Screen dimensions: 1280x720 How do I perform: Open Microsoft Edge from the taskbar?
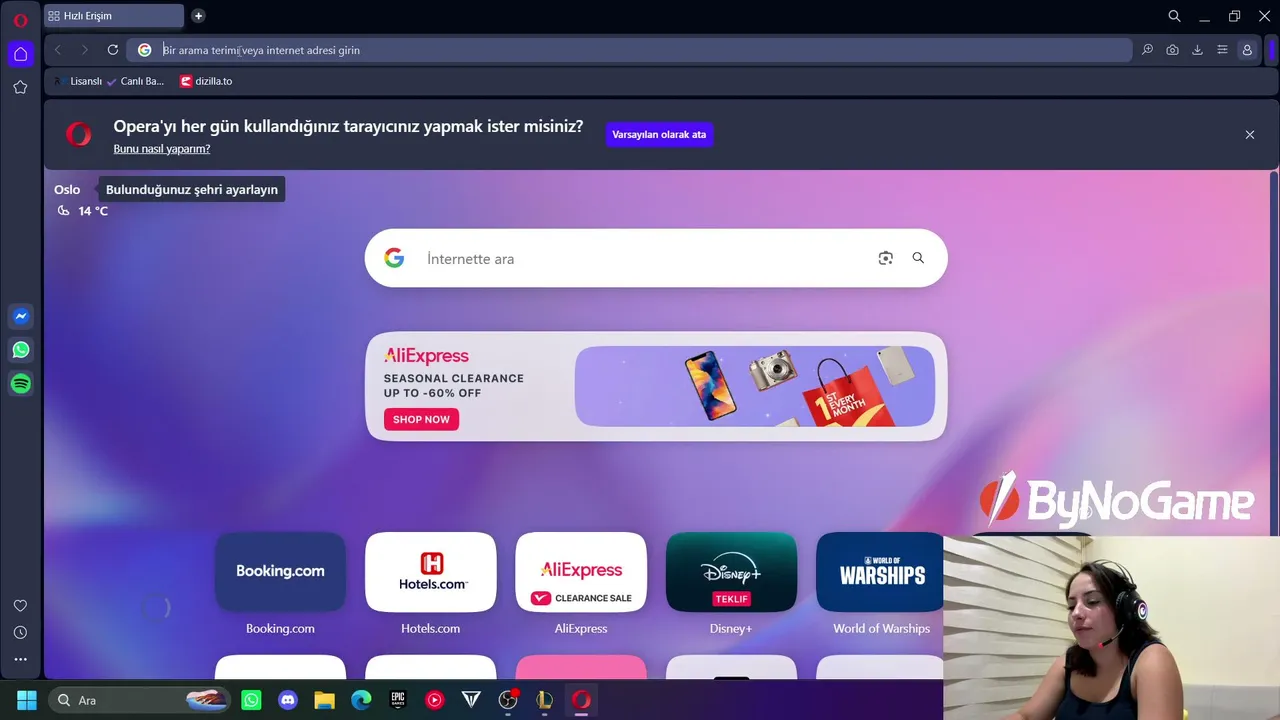pos(361,700)
